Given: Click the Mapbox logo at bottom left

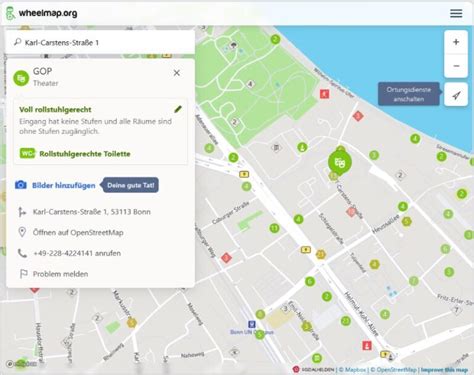Looking at the screenshot, I should click(22, 364).
